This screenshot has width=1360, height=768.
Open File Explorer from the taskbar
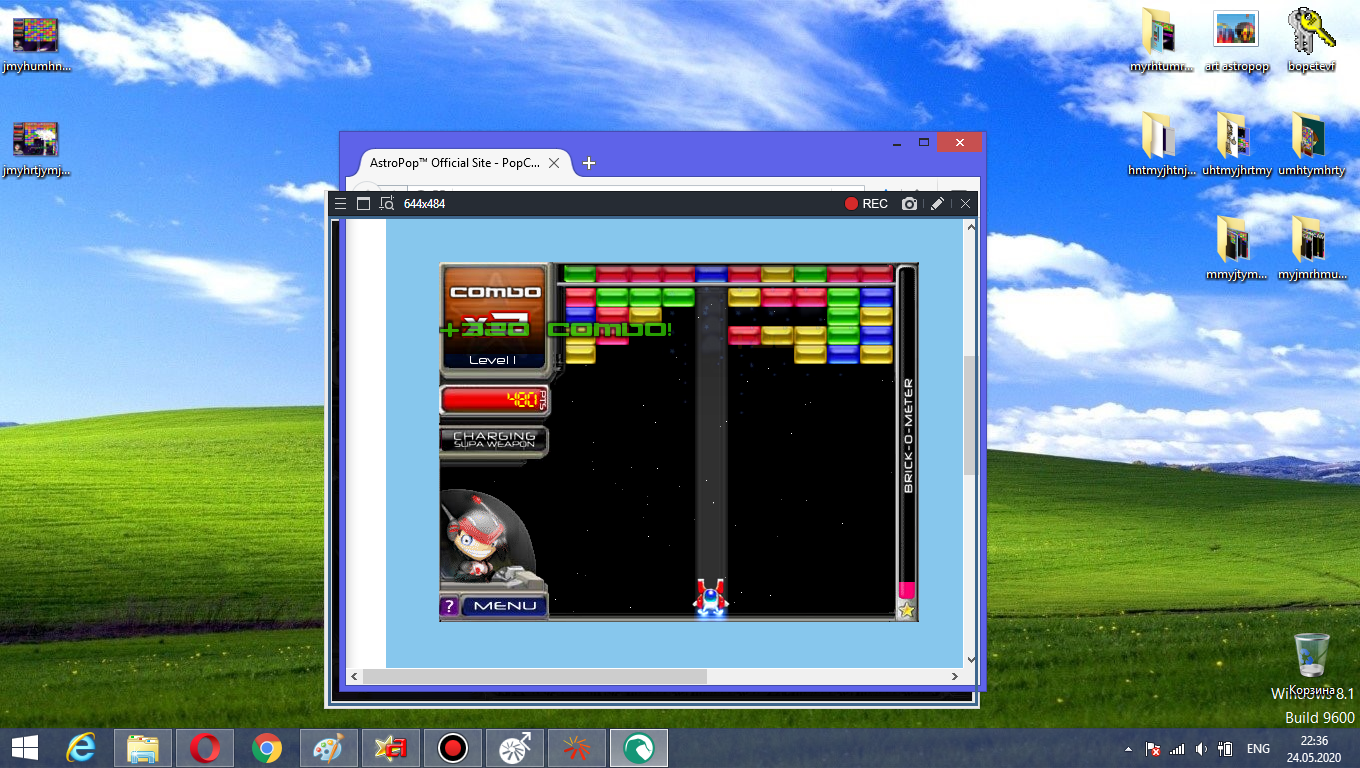(143, 747)
